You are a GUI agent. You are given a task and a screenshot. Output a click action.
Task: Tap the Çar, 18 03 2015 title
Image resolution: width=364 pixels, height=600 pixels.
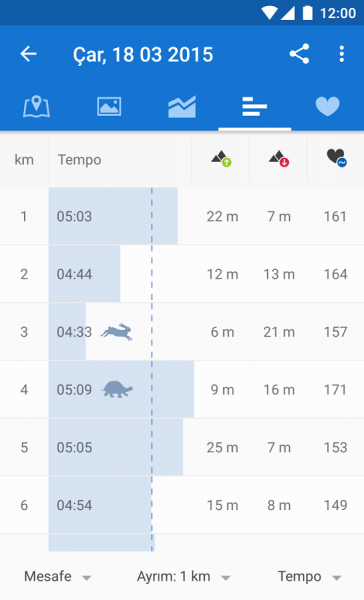click(143, 55)
